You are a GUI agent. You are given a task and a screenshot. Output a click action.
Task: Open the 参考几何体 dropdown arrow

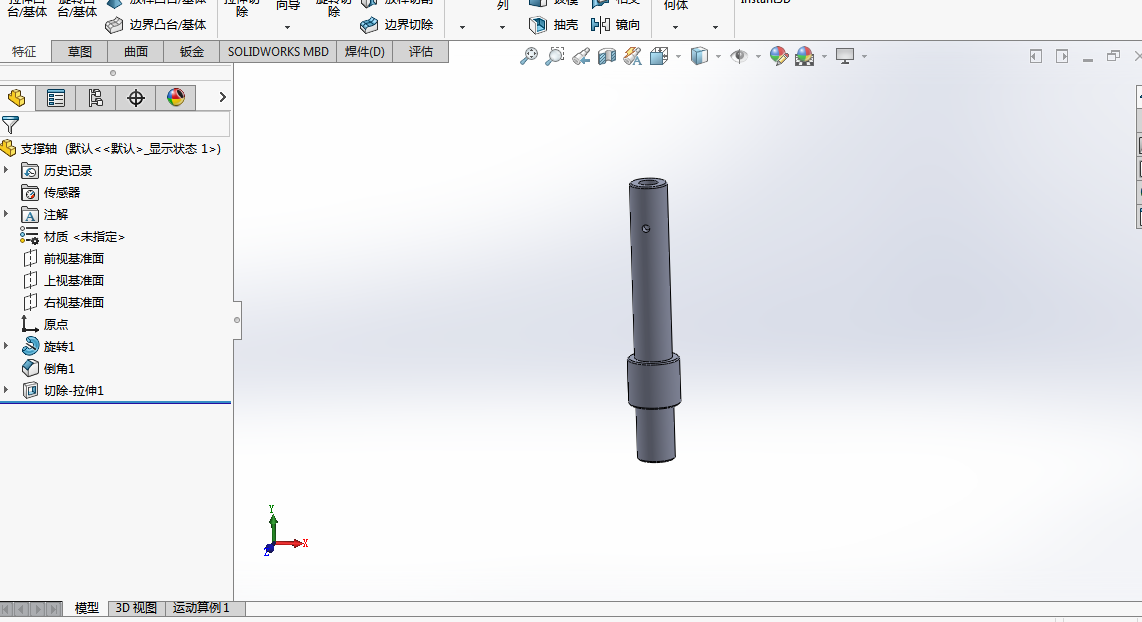click(675, 28)
